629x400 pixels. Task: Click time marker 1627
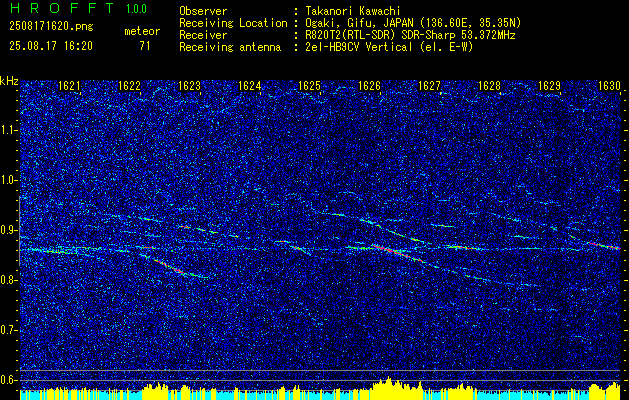tap(429, 85)
